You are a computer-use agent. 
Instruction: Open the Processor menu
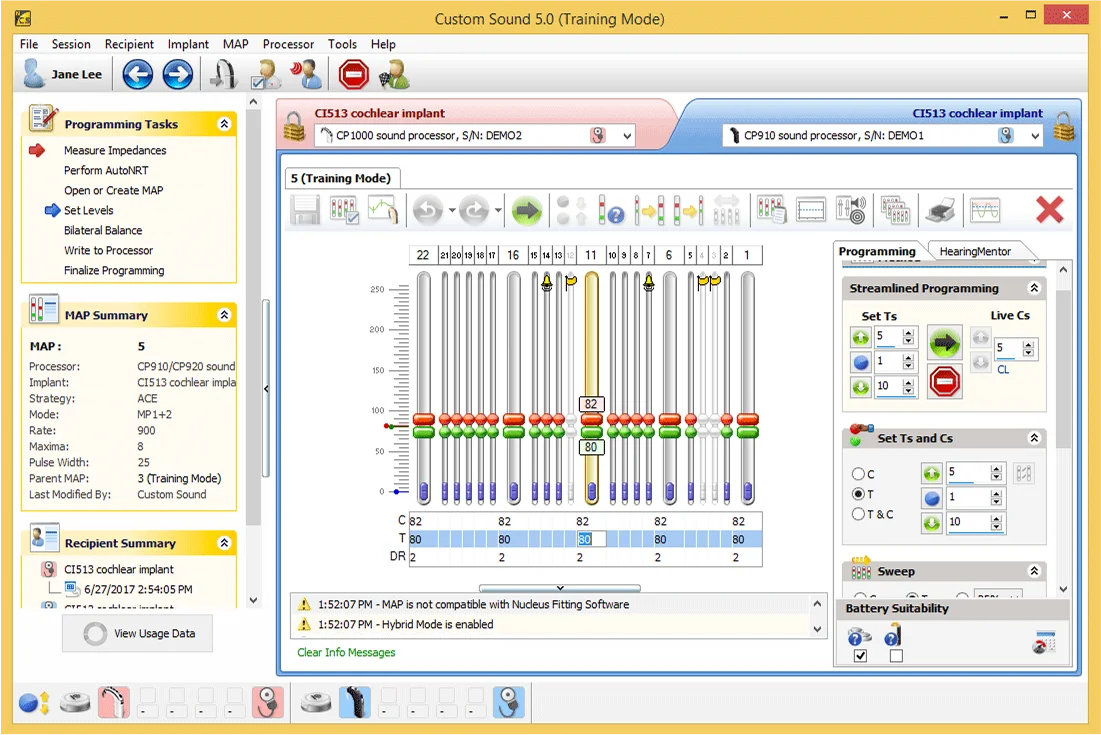288,44
